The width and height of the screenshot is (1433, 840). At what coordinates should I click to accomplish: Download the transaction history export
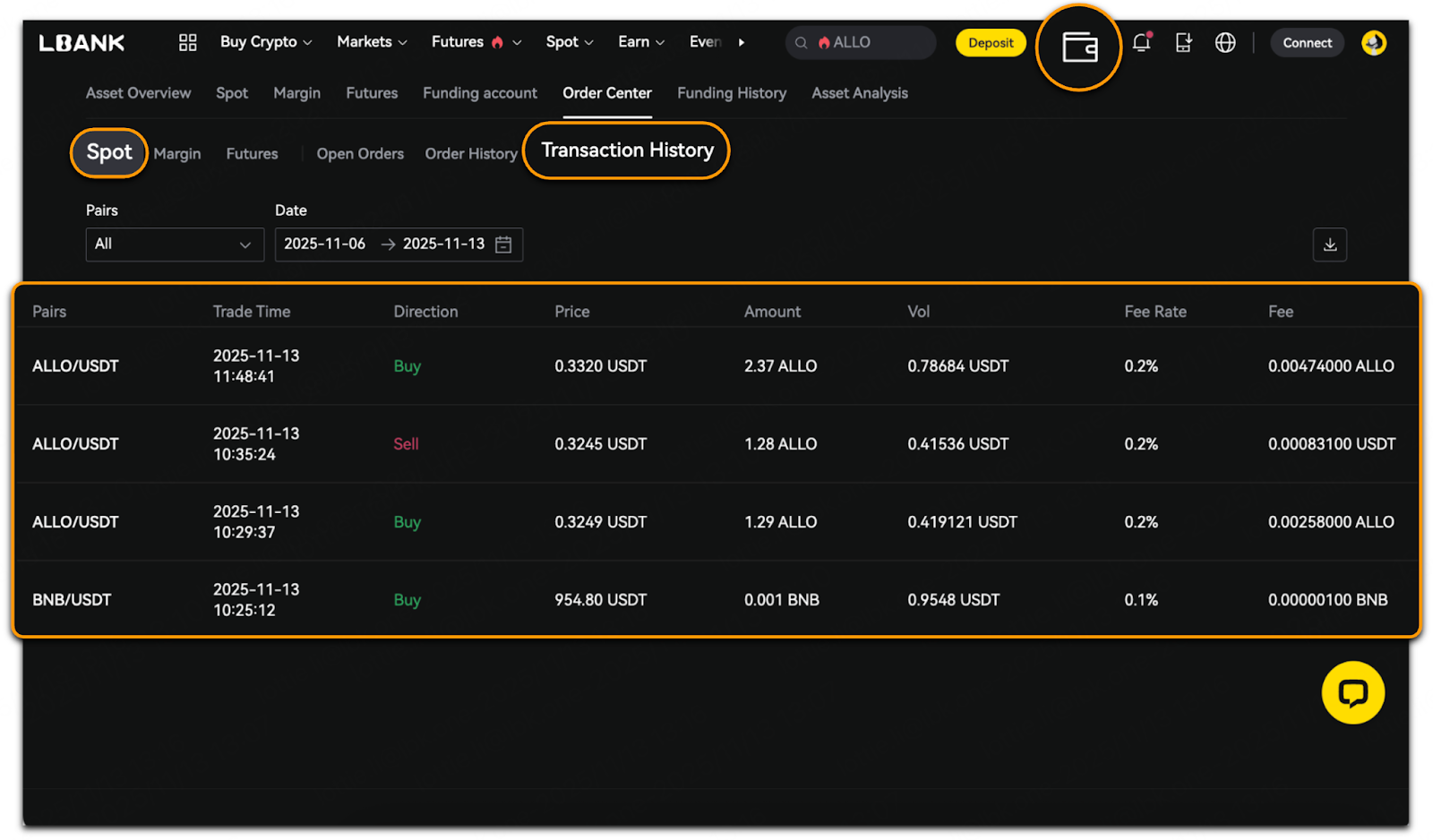1329,244
